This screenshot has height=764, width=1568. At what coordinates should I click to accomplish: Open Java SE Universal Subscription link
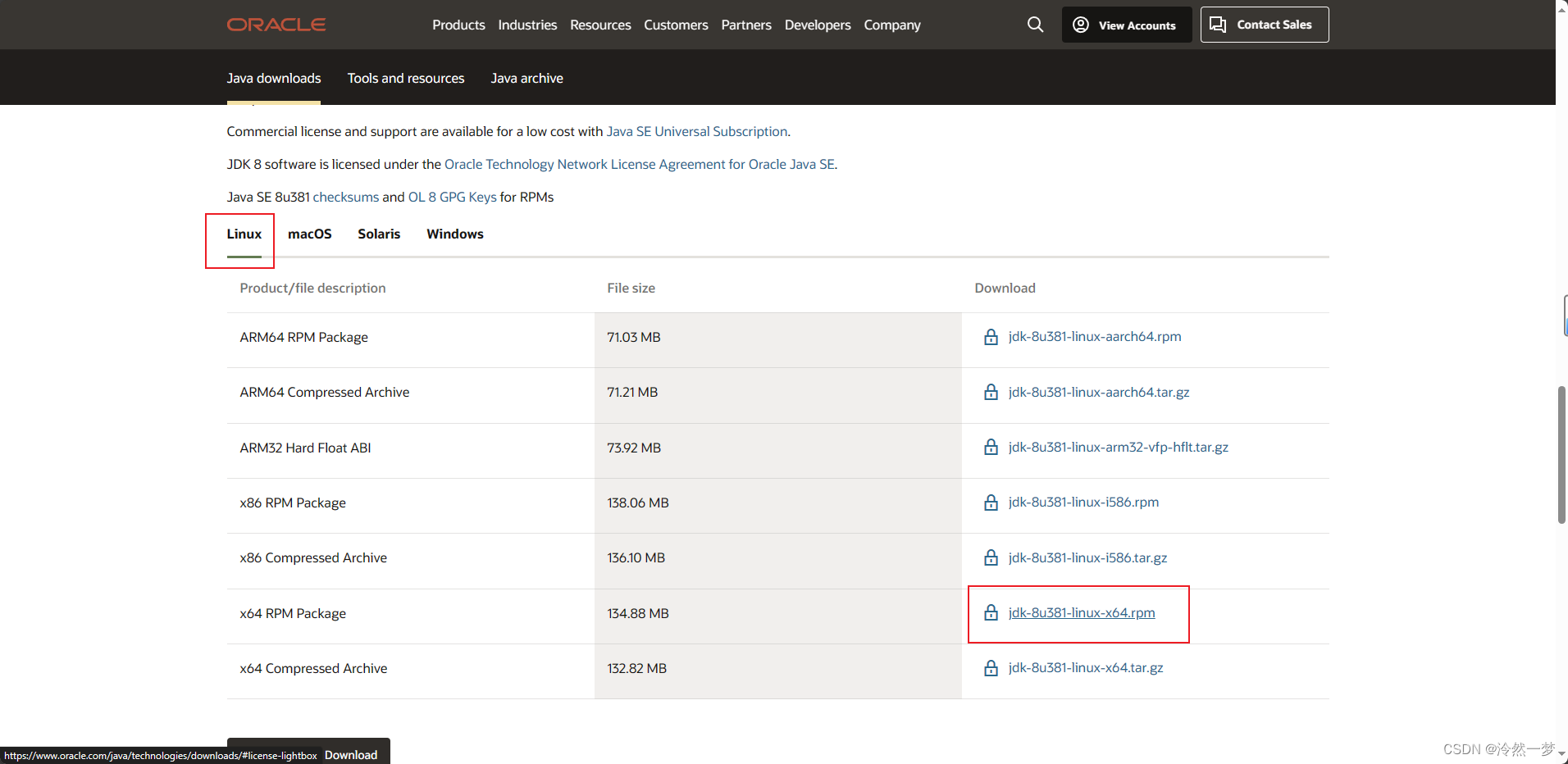click(x=697, y=131)
